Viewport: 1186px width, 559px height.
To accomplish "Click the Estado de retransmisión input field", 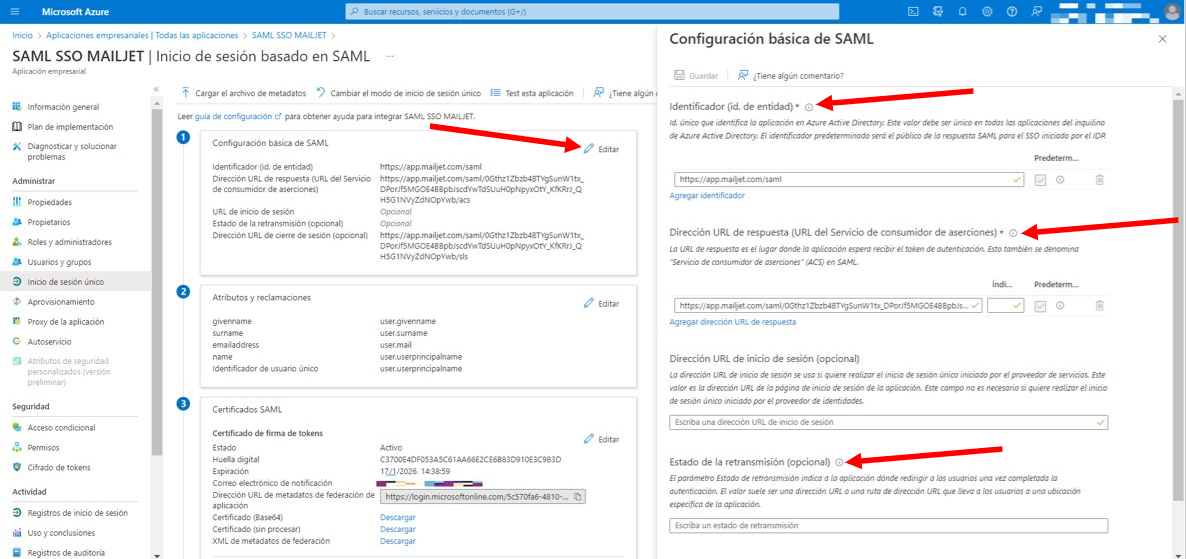I will 889,525.
